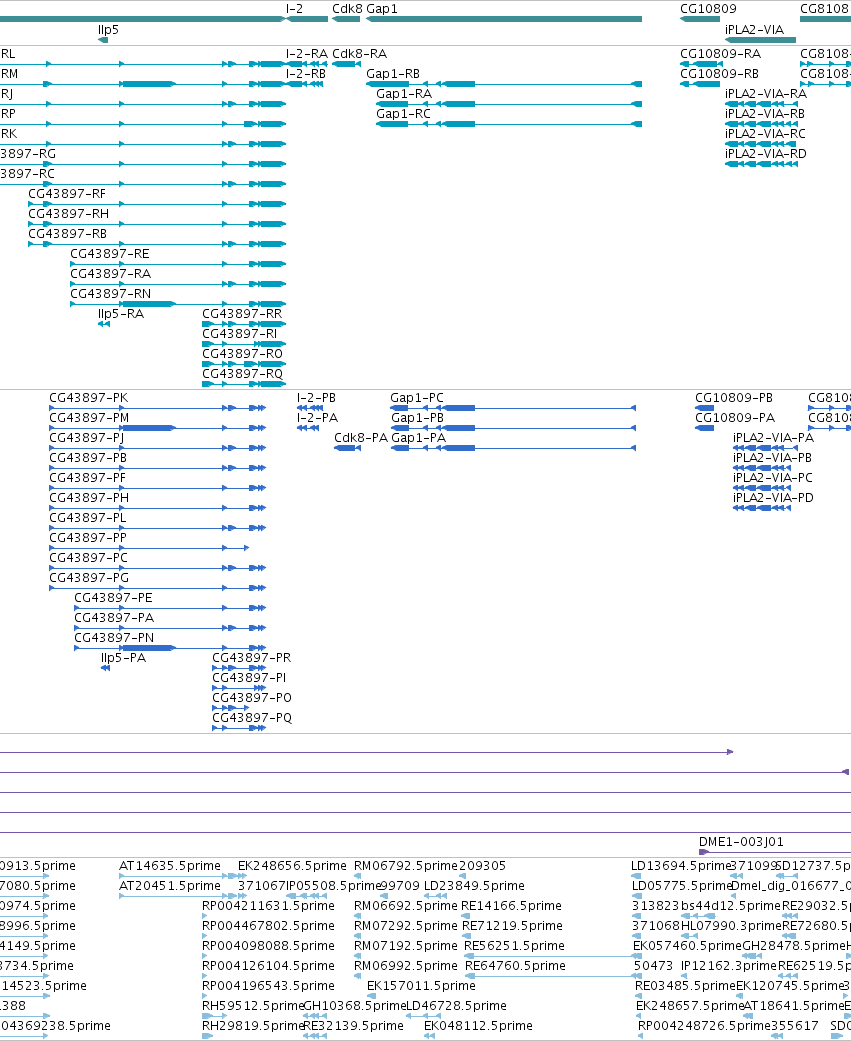The height and width of the screenshot is (1041, 851).
Task: Click the iPLA2-VIA-RD transcript
Action: point(761,164)
